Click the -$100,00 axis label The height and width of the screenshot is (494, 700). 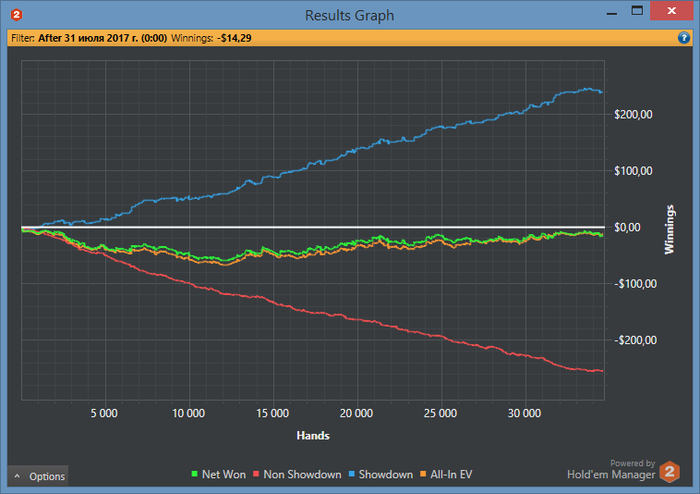pos(635,284)
